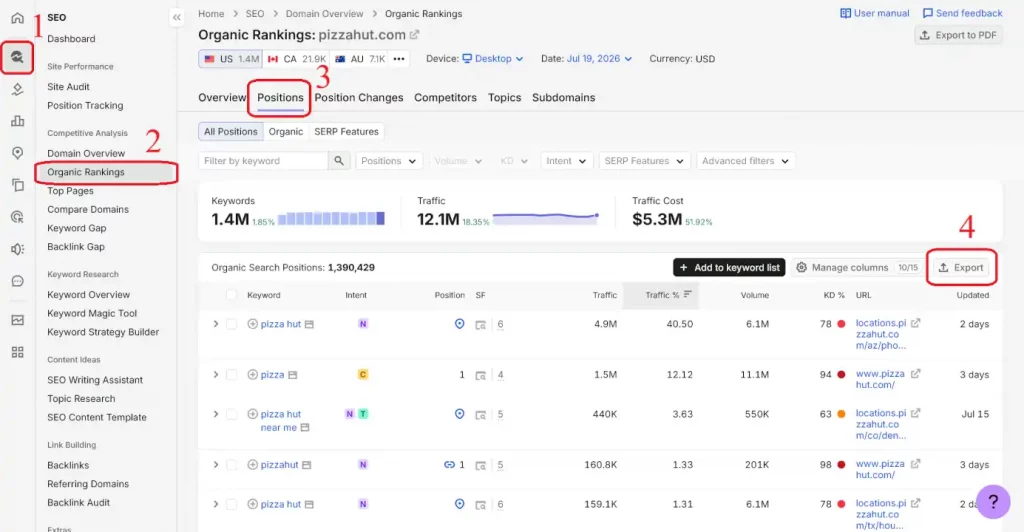
Task: Tick the checkbox for 'pizzahut' row
Action: [231, 465]
